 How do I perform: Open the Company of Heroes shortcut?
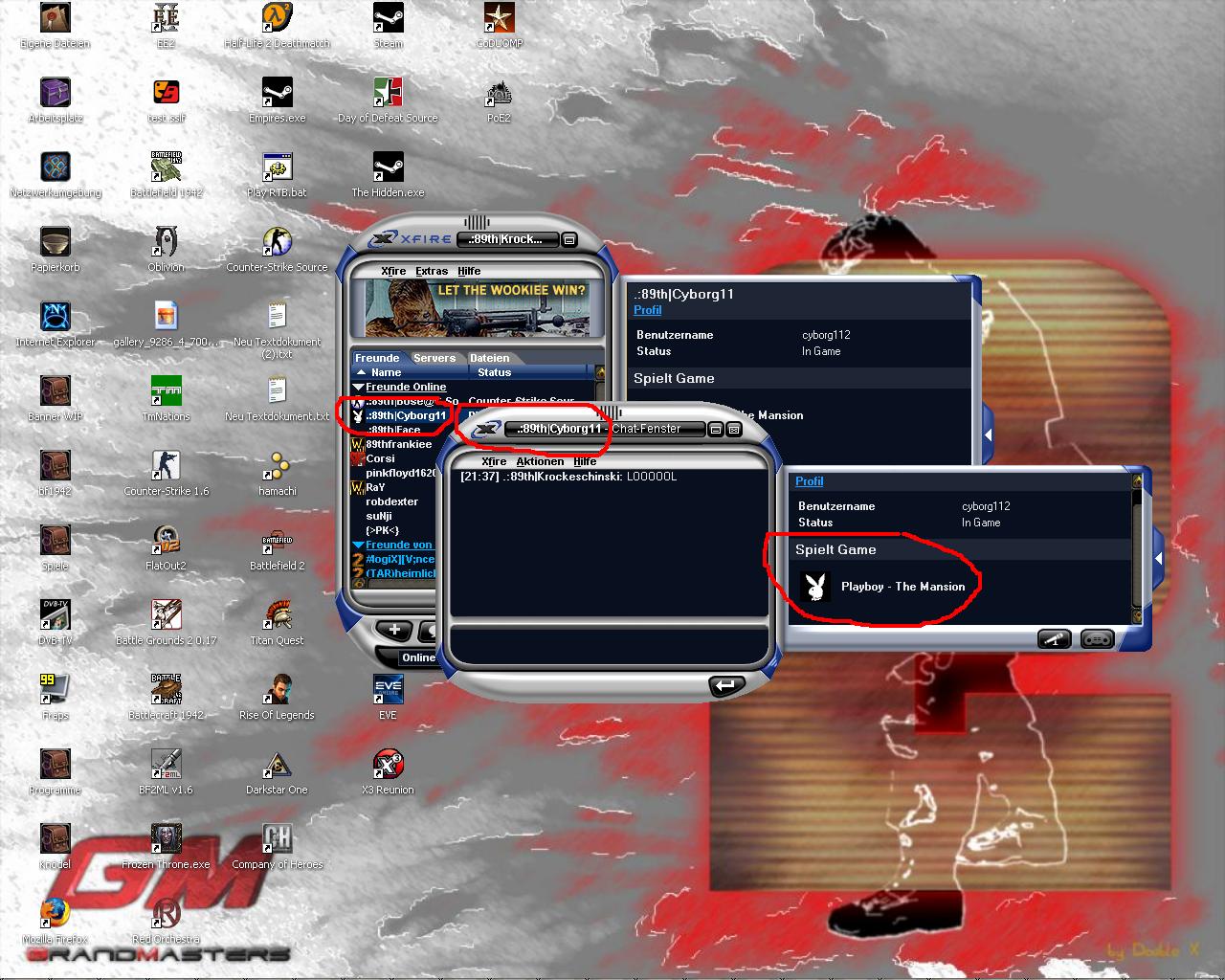coord(277,847)
